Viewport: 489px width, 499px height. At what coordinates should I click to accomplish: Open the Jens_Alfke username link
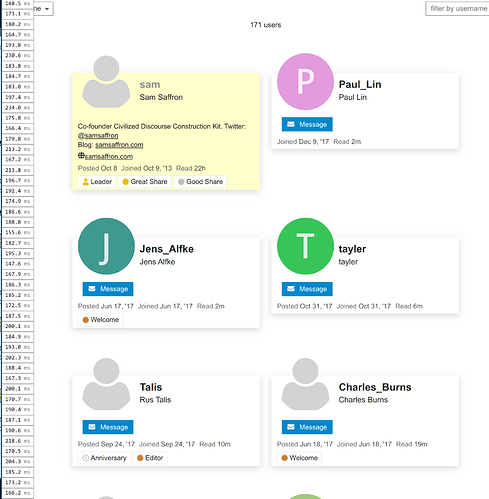point(167,249)
